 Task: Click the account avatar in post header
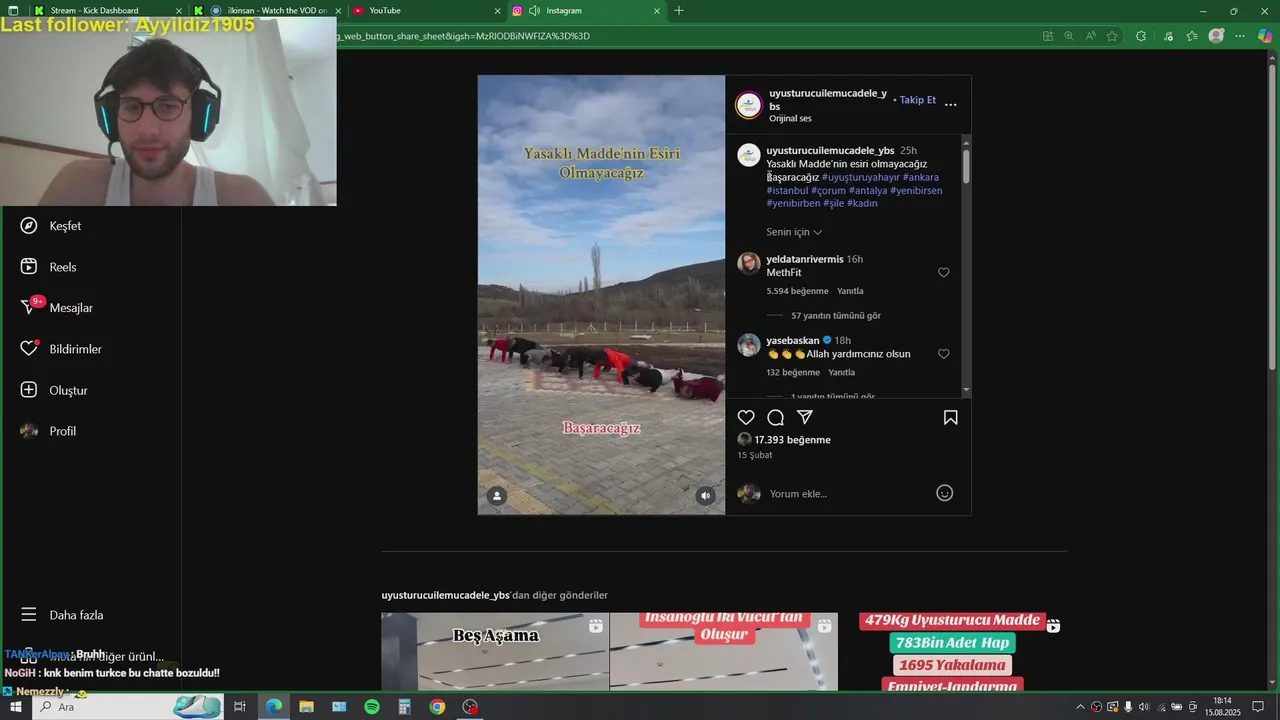point(749,105)
